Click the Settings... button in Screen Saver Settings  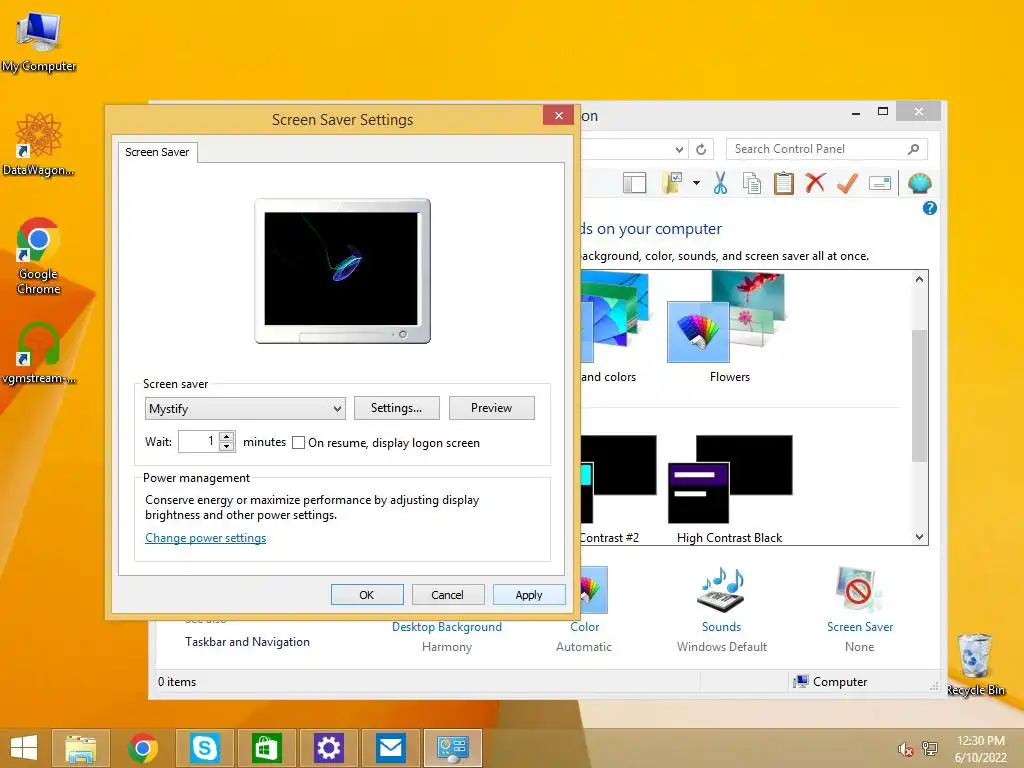pyautogui.click(x=396, y=408)
